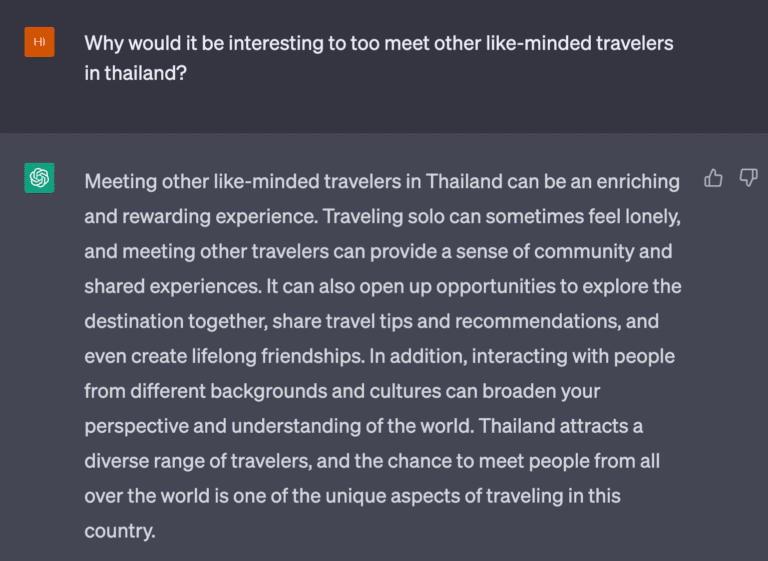Image resolution: width=768 pixels, height=561 pixels.
Task: Click the line 'diverse range of travelers'
Action: click(372, 461)
